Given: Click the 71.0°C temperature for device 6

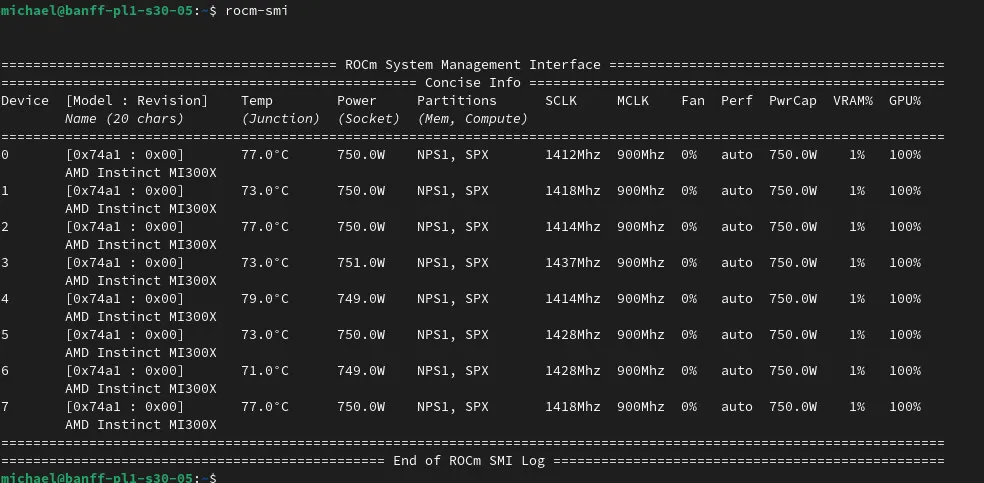Looking at the screenshot, I should (265, 371).
